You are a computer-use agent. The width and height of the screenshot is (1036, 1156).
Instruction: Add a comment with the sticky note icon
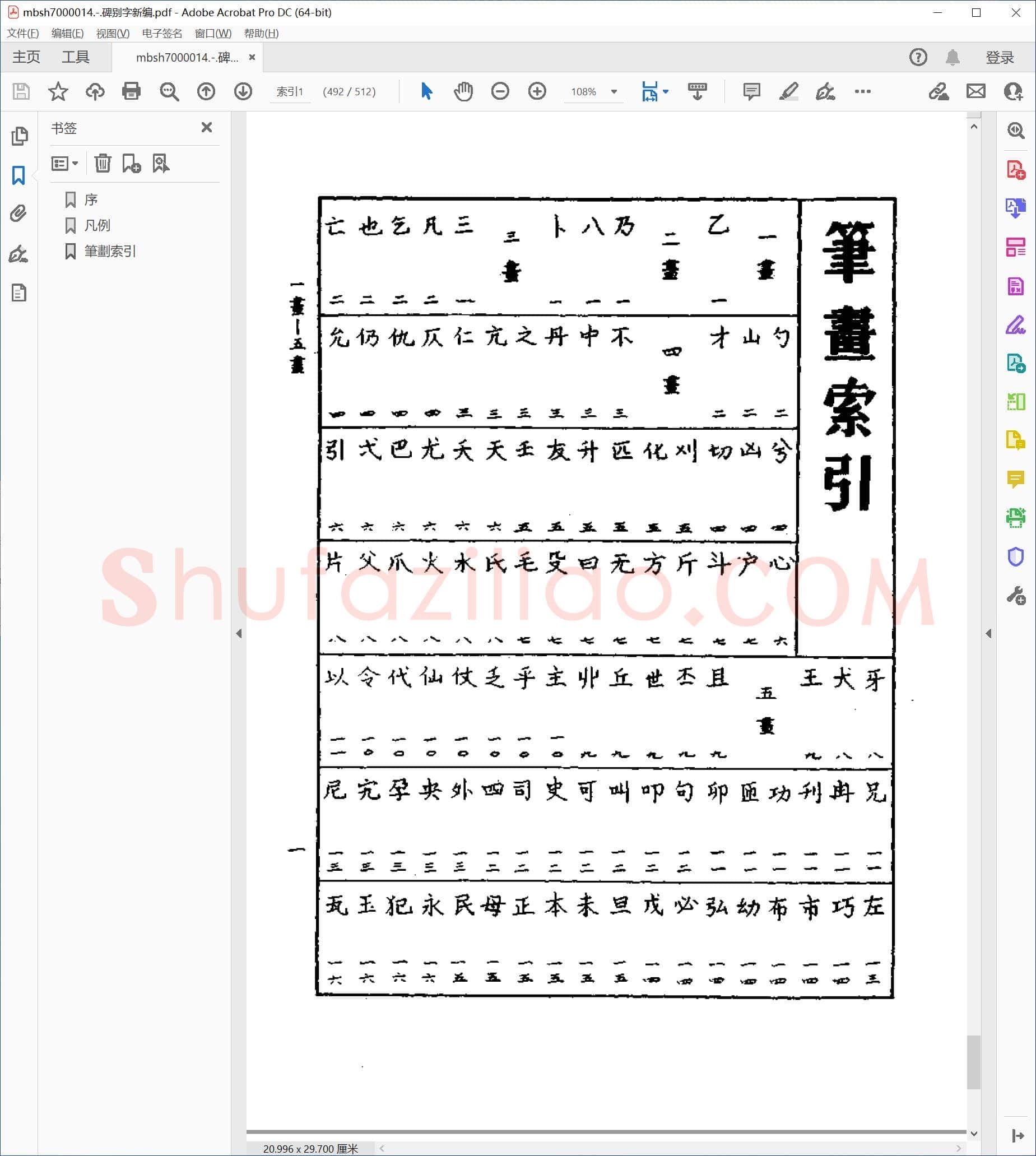point(751,91)
